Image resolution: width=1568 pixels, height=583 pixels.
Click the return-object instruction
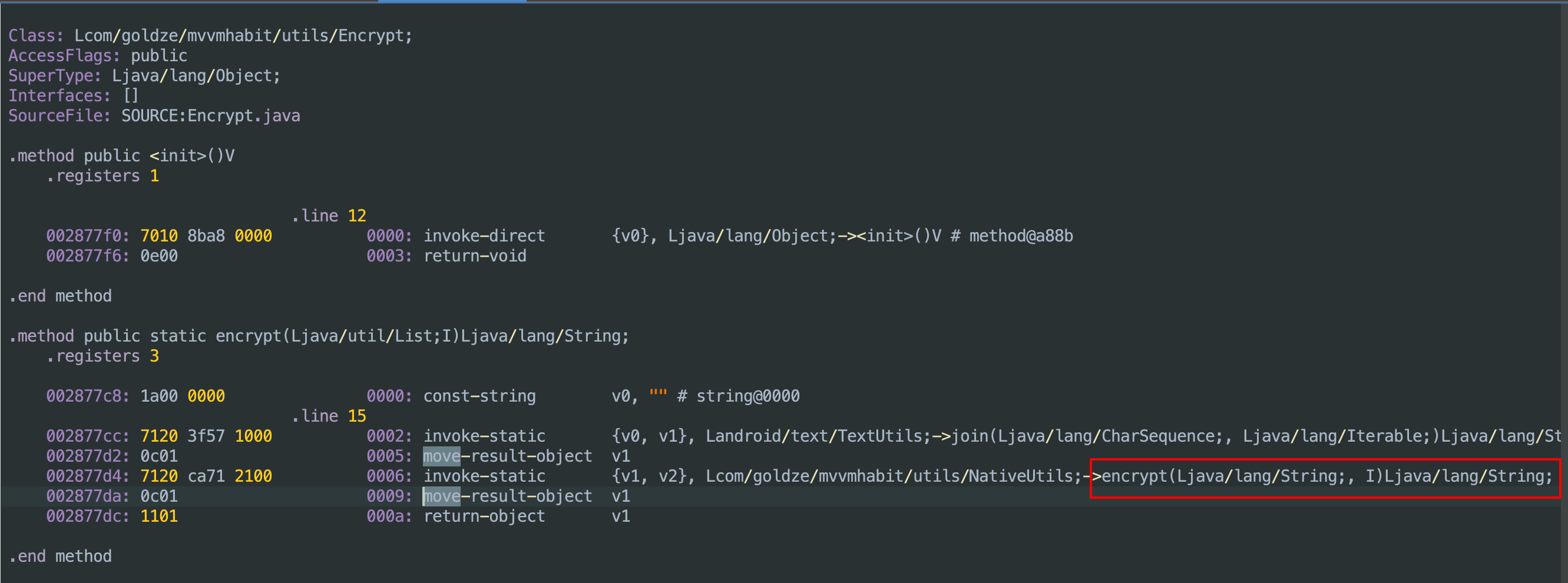(484, 516)
